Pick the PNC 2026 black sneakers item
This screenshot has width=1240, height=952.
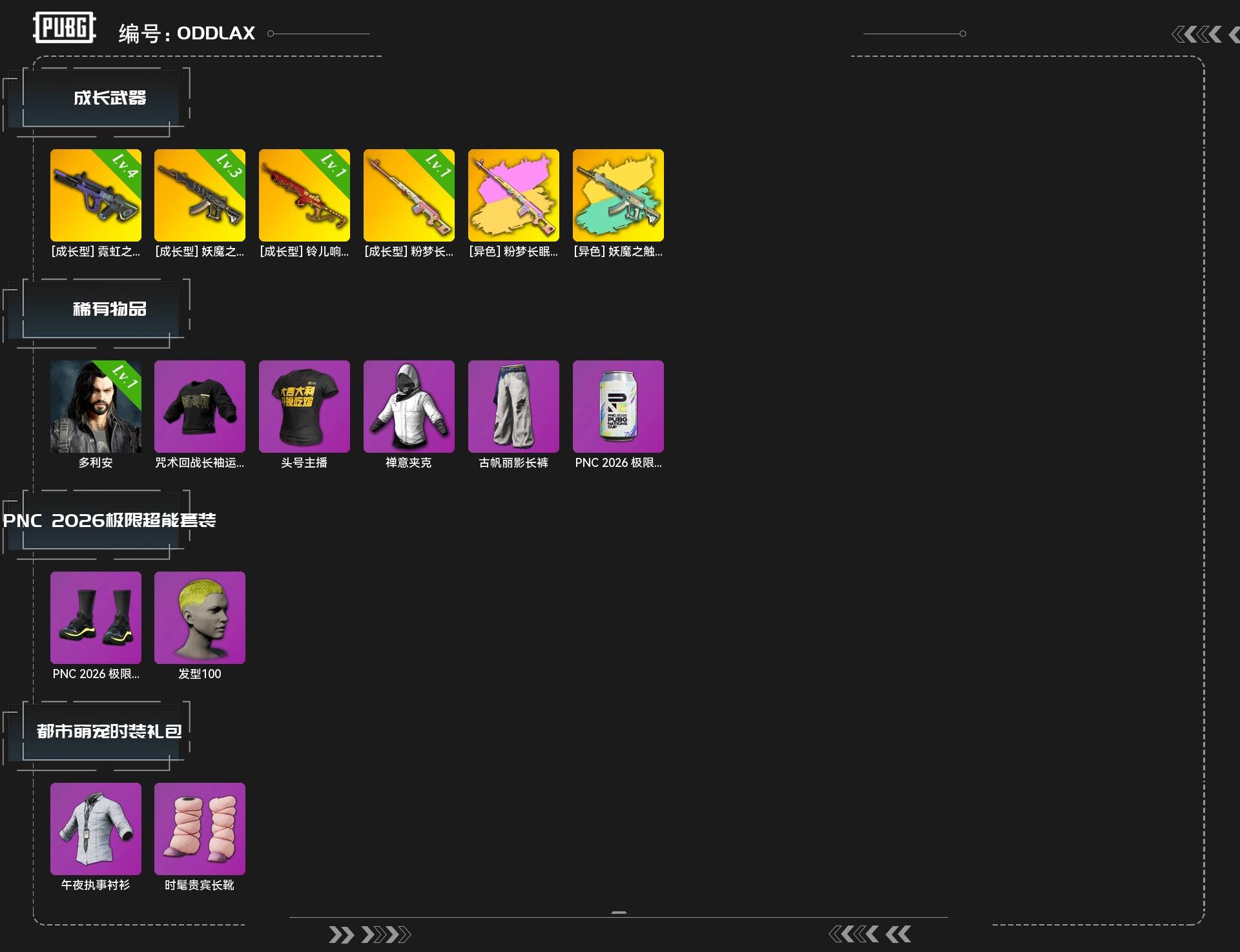tap(96, 617)
